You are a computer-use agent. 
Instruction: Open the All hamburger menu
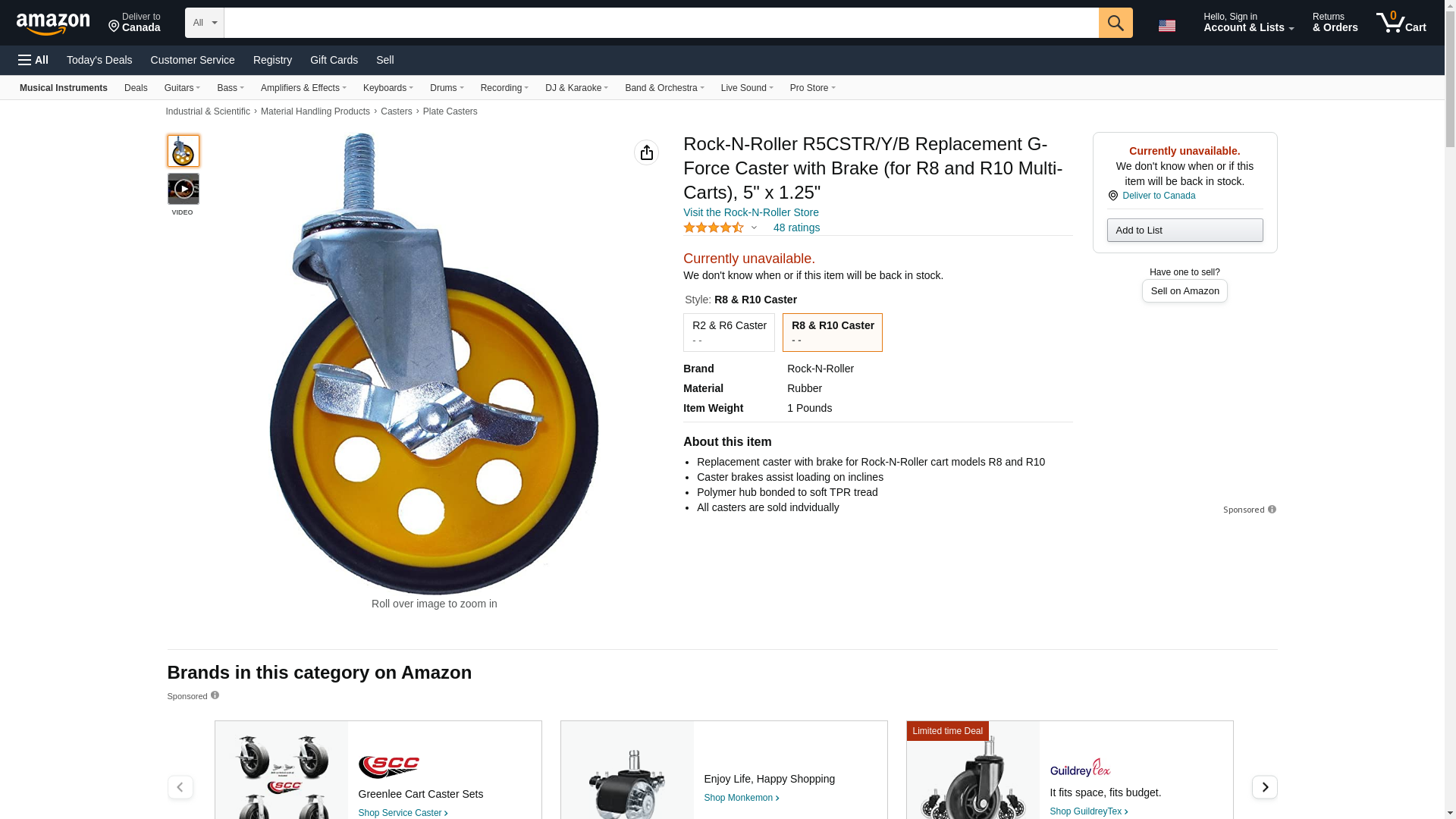[33, 60]
